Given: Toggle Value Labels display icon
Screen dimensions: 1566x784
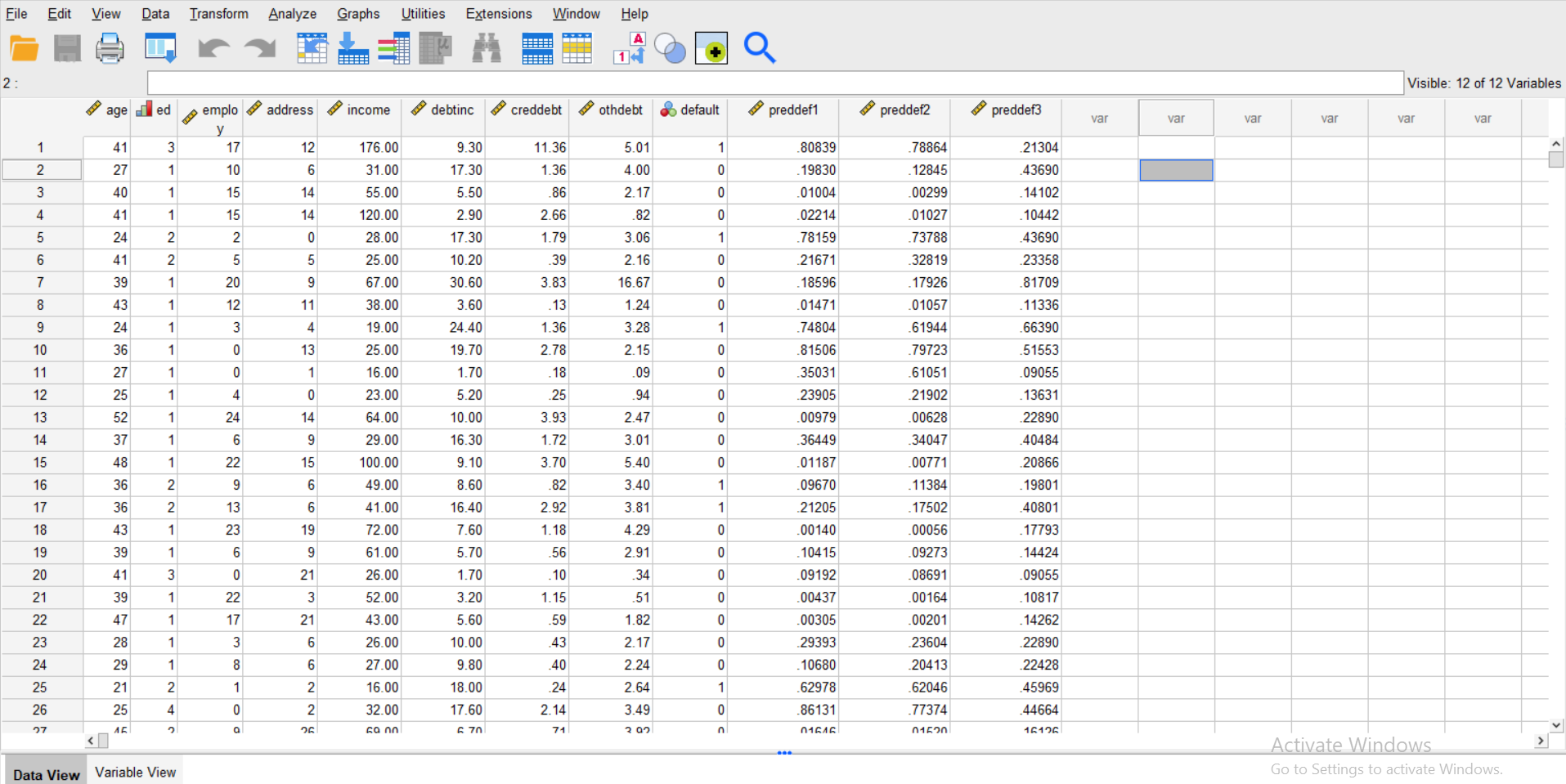Looking at the screenshot, I should [x=630, y=48].
